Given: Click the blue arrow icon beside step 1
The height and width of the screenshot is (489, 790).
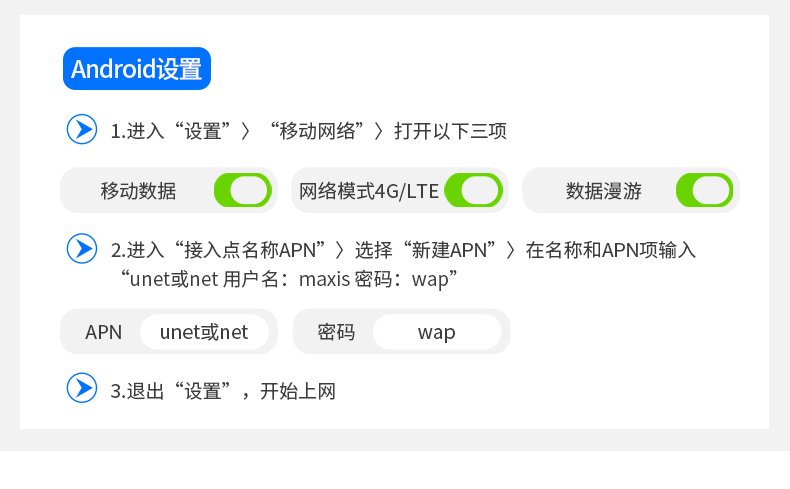Looking at the screenshot, I should (82, 129).
